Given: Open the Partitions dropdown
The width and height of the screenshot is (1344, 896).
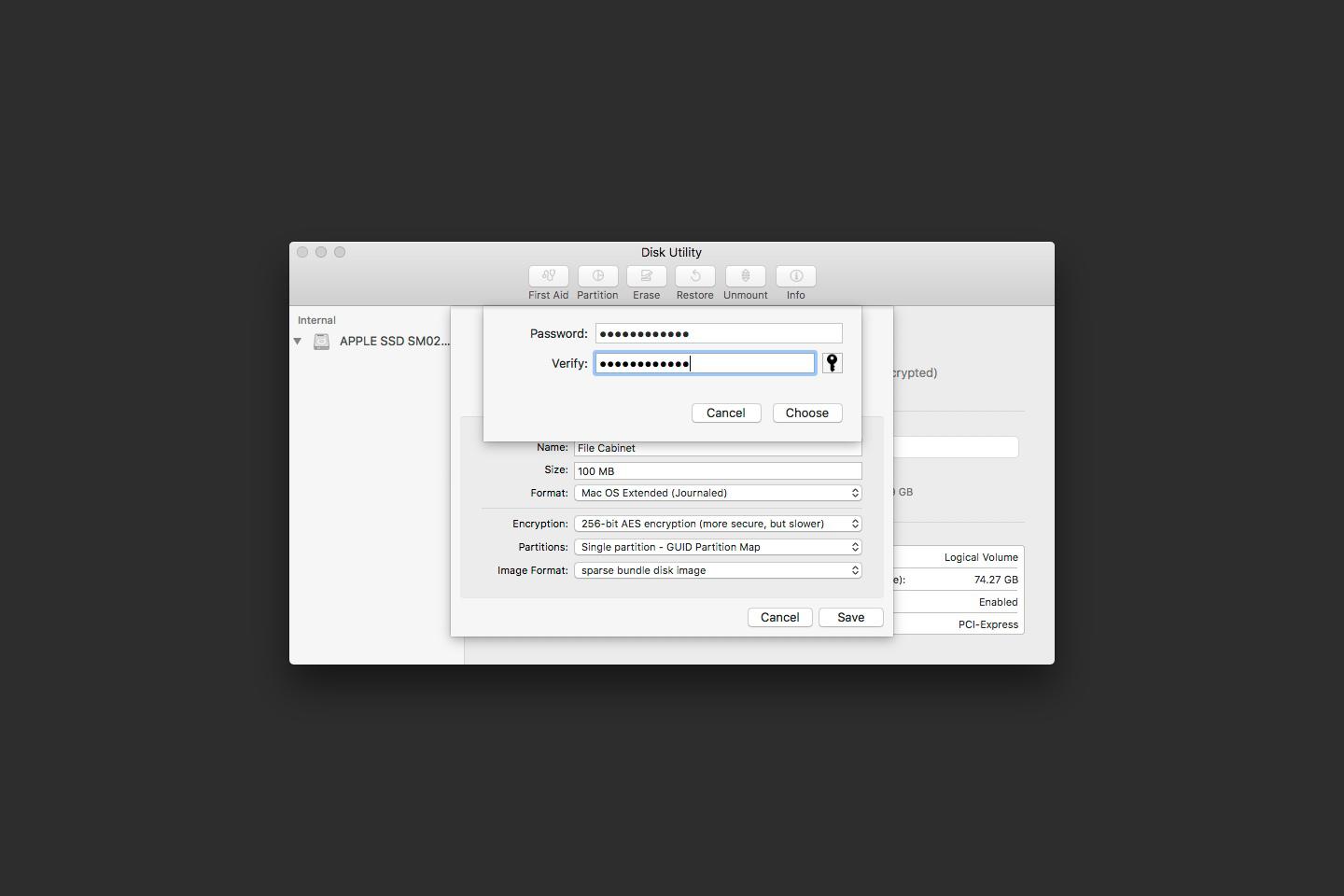Looking at the screenshot, I should (x=717, y=547).
